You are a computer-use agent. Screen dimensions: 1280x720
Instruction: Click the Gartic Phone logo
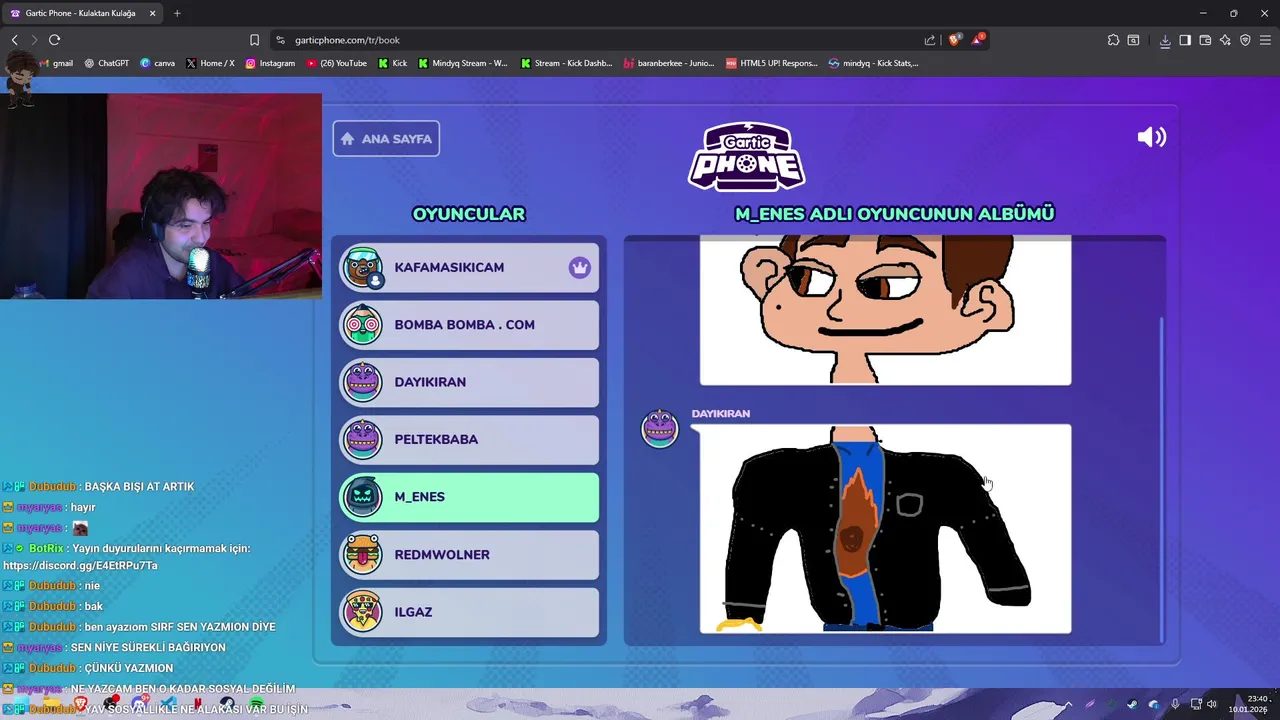[x=746, y=157]
